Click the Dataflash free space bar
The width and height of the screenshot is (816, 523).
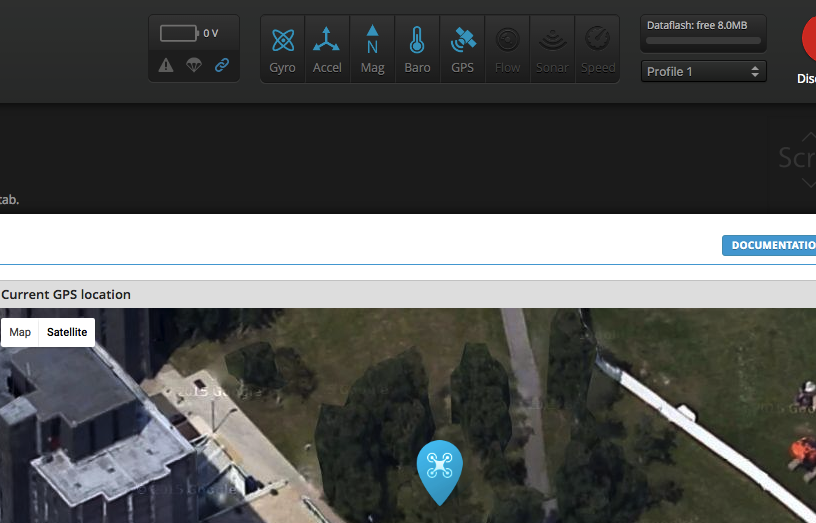[x=703, y=41]
